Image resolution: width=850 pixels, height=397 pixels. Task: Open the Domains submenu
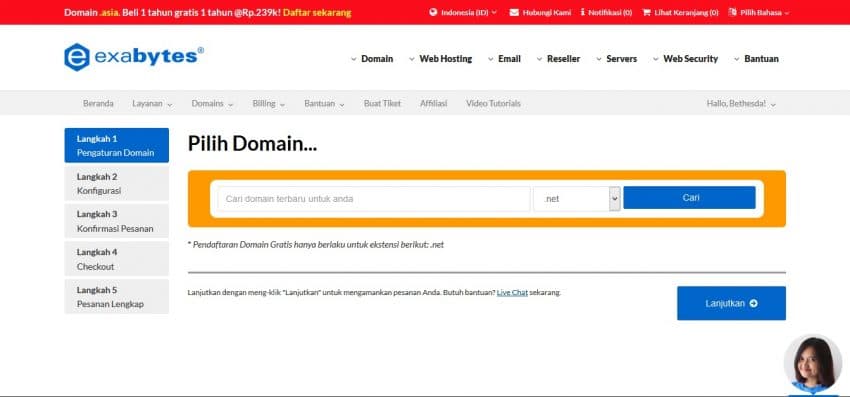(x=212, y=103)
